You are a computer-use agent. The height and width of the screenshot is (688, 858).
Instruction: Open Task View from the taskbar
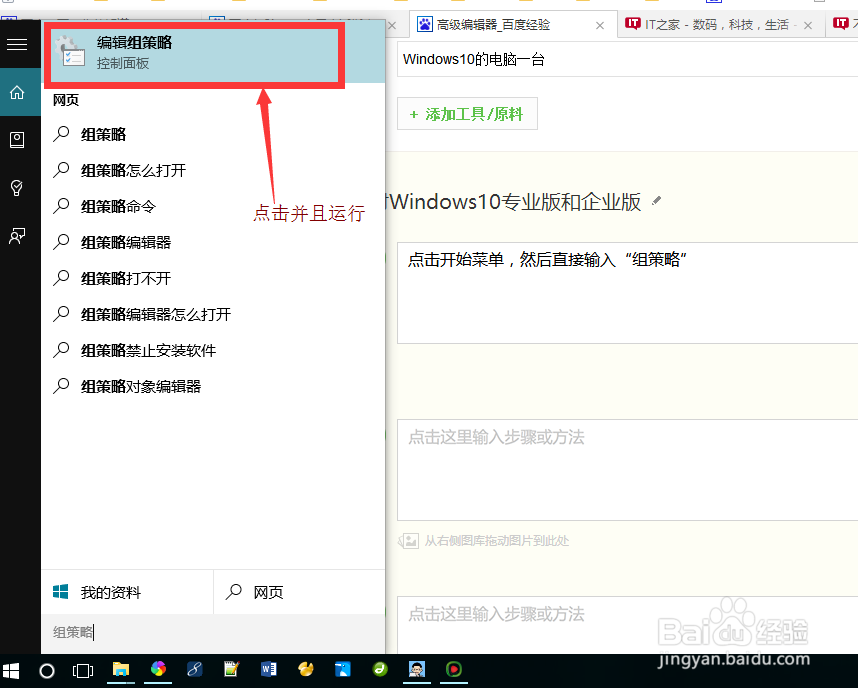click(x=83, y=670)
